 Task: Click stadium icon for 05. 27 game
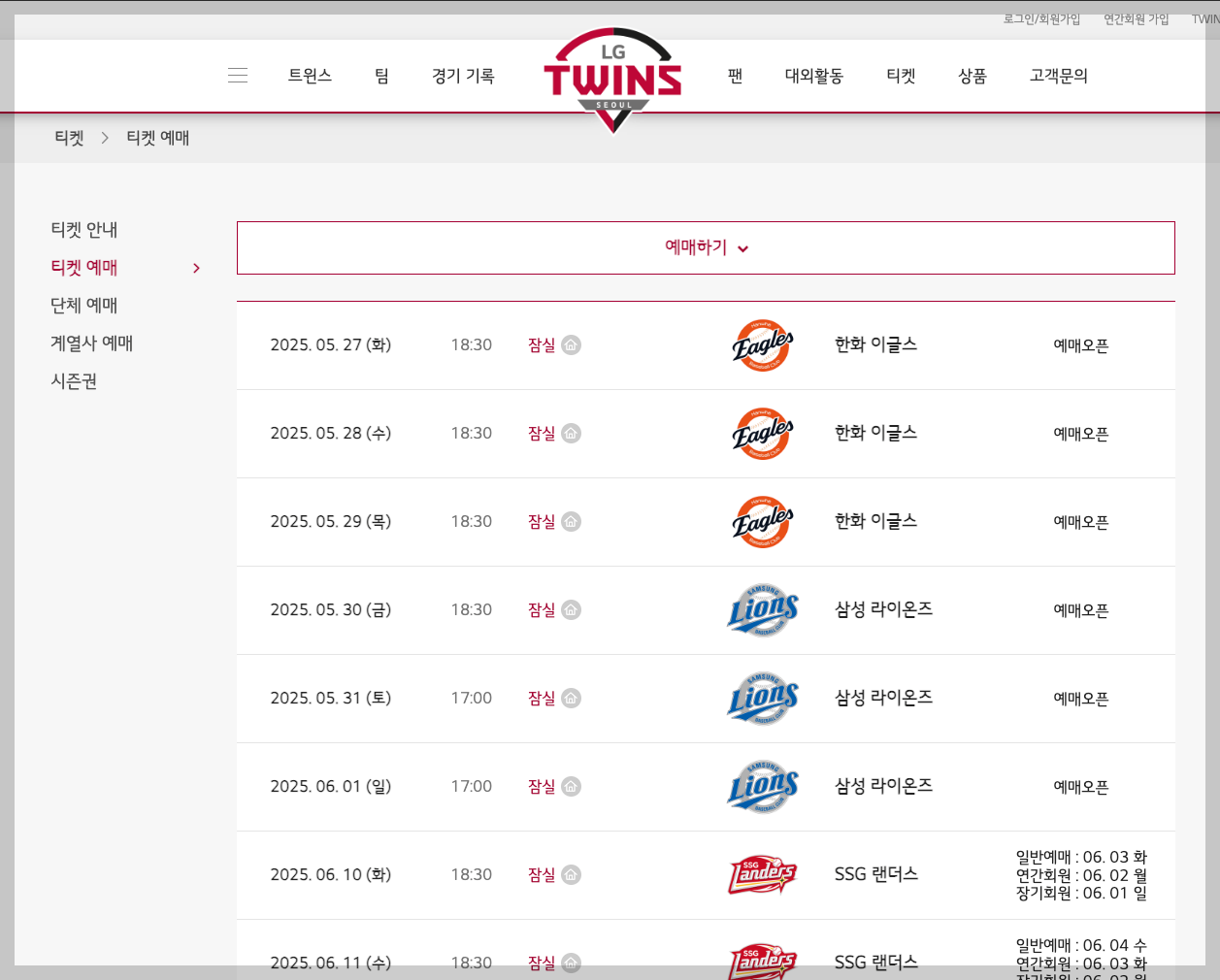572,345
